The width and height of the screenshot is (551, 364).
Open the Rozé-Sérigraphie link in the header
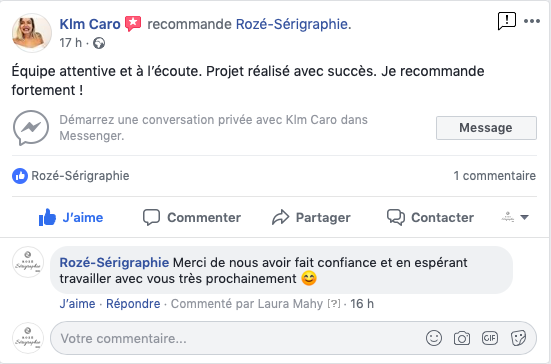tap(292, 24)
